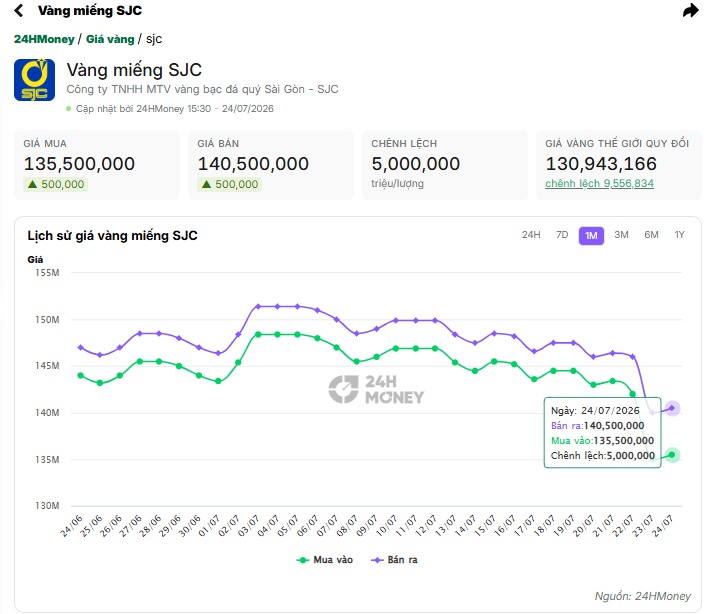709x614 pixels.
Task: Select the 24/07 purple Bán ra point
Action: point(672,408)
